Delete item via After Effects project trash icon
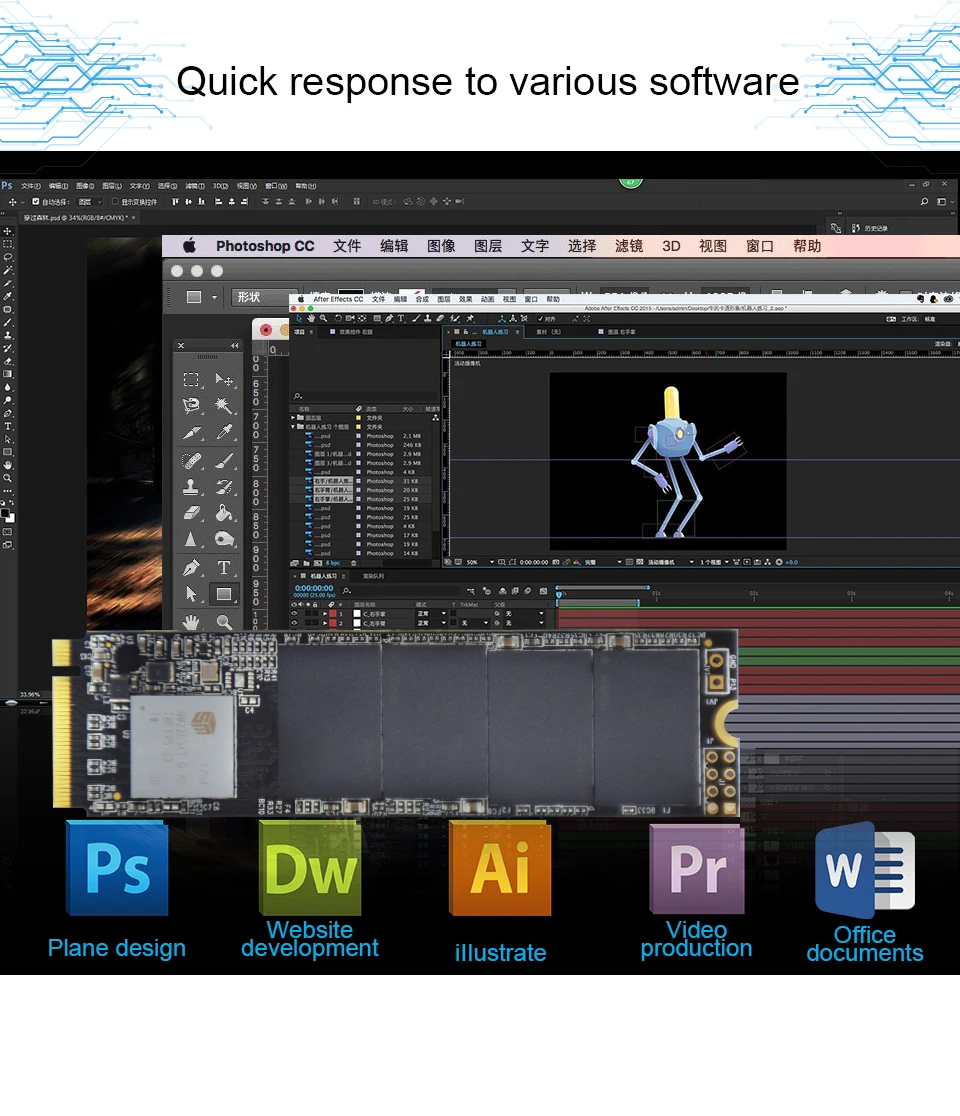 tap(354, 563)
